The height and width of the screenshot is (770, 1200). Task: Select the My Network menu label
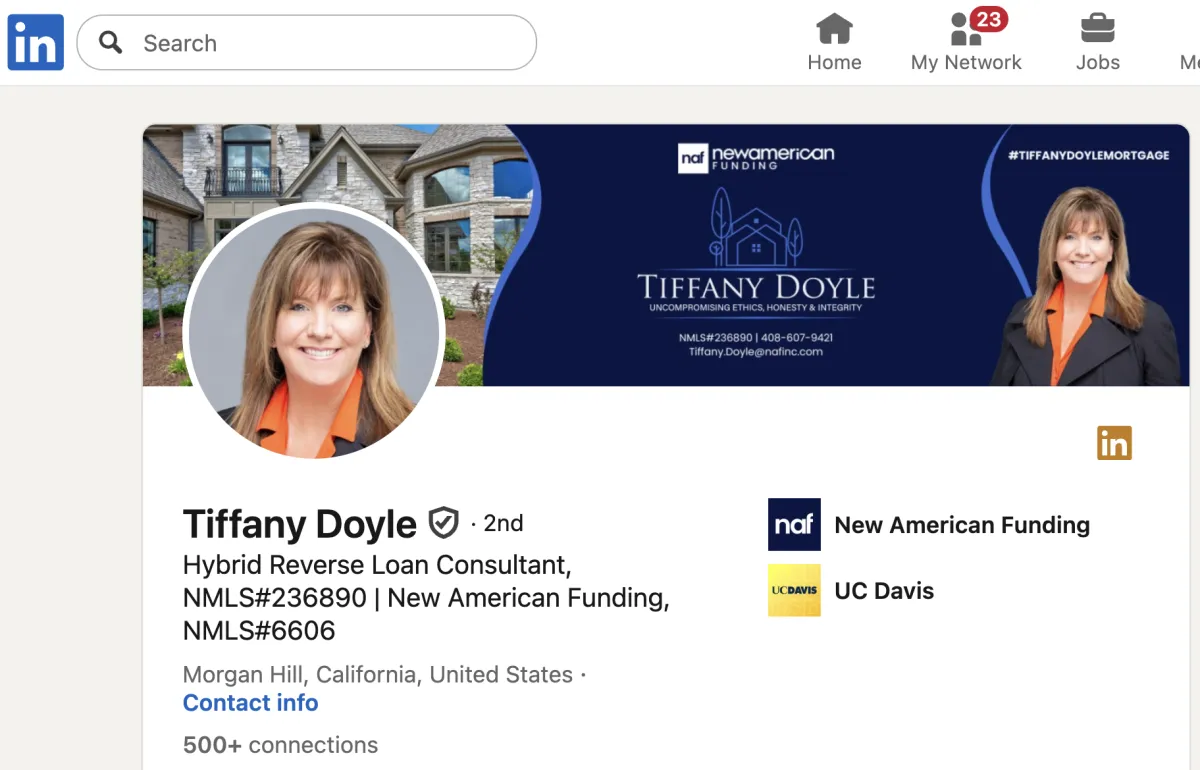pyautogui.click(x=966, y=62)
